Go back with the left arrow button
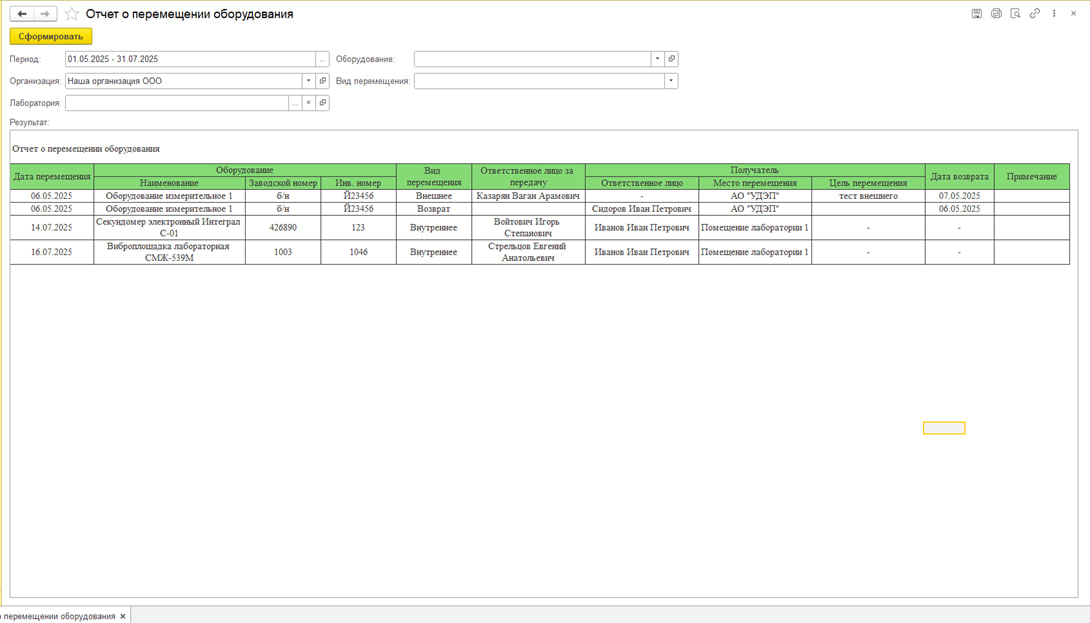The image size is (1090, 623). pyautogui.click(x=22, y=14)
